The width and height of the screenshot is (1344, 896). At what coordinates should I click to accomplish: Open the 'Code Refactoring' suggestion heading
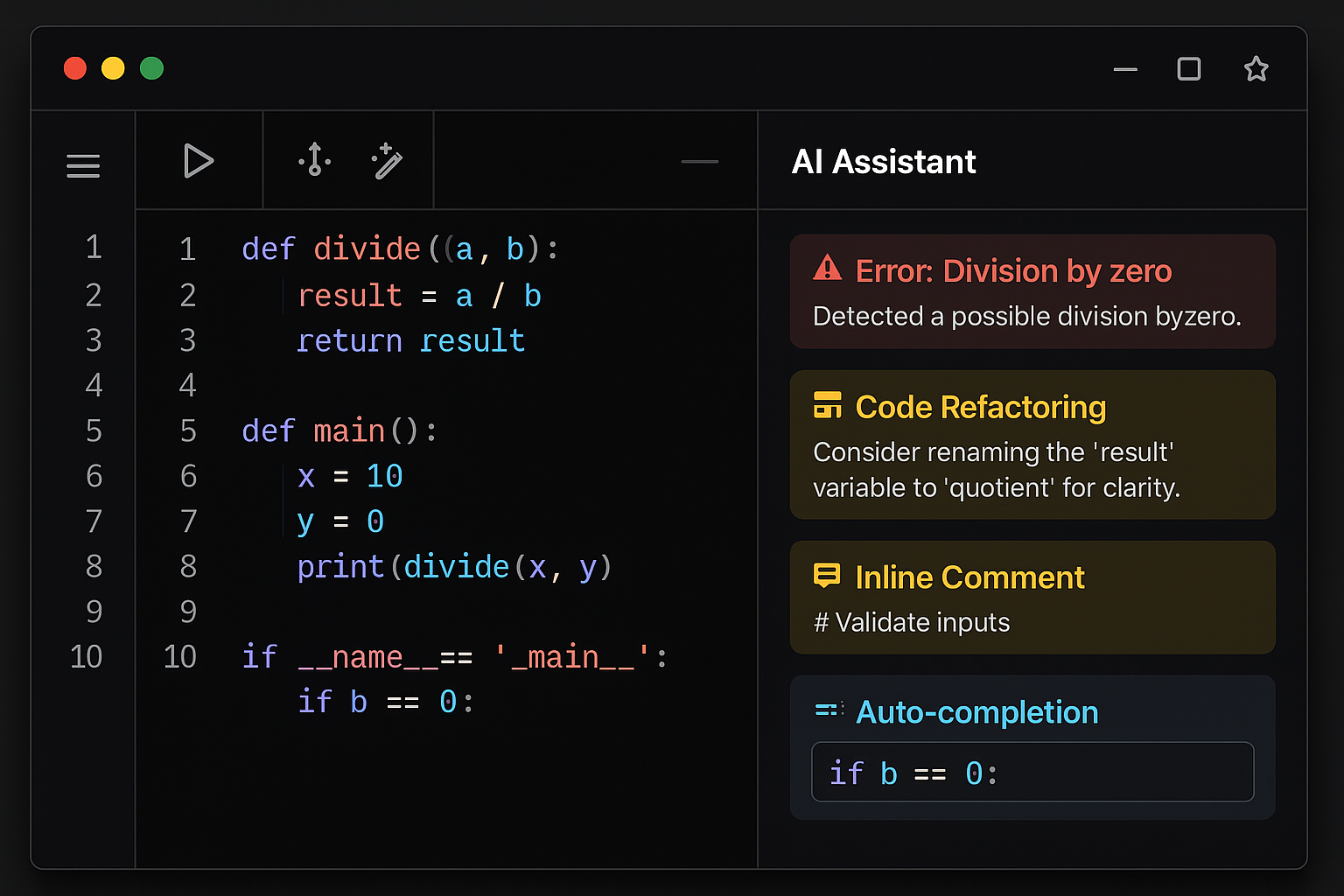(x=981, y=407)
